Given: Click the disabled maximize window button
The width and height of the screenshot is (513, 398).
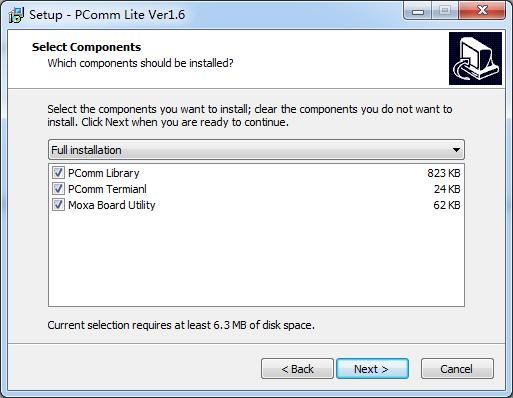Looking at the screenshot, I should coord(445,11).
